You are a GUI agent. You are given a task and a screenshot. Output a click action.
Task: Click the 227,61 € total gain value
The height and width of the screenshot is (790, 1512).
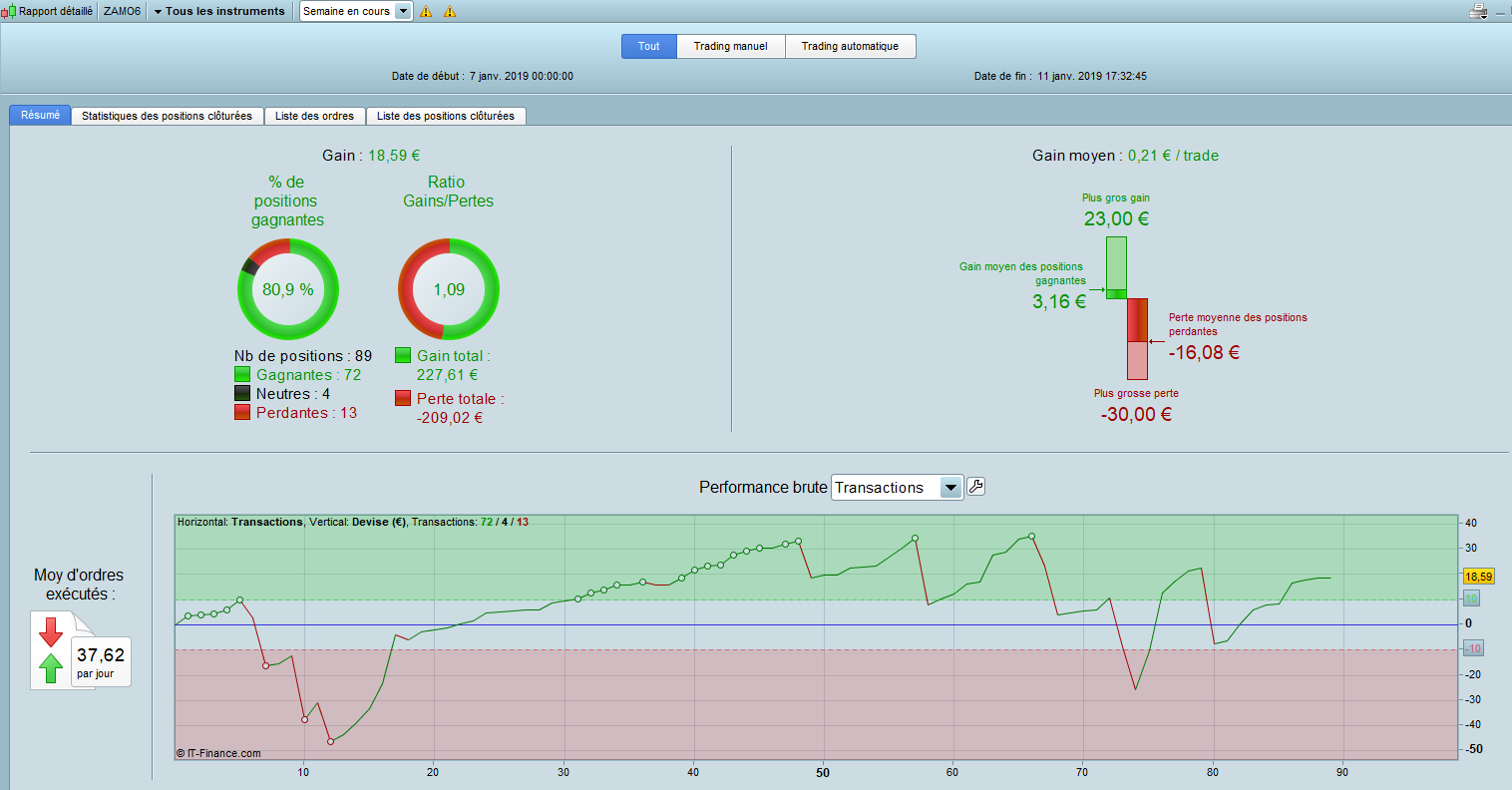[448, 375]
